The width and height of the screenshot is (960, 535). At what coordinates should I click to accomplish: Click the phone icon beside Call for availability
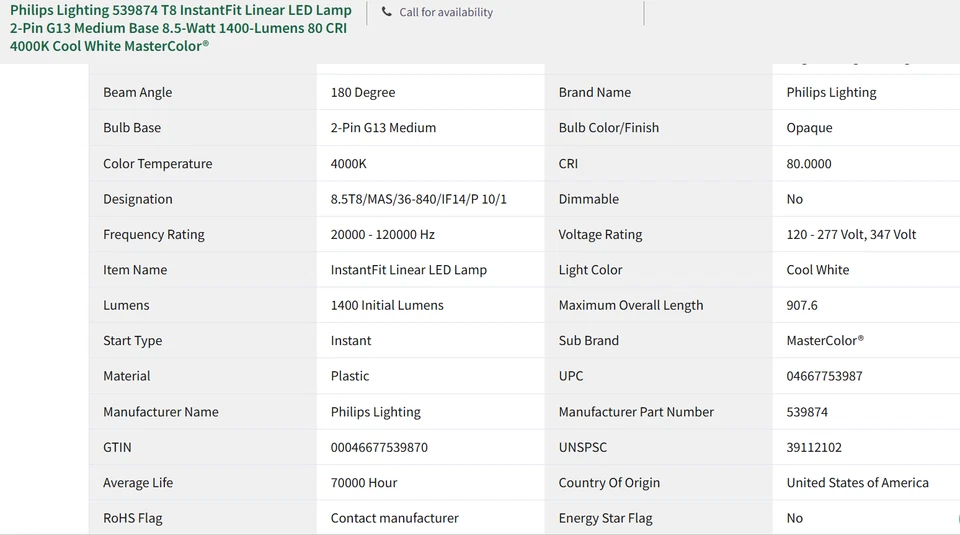click(386, 12)
